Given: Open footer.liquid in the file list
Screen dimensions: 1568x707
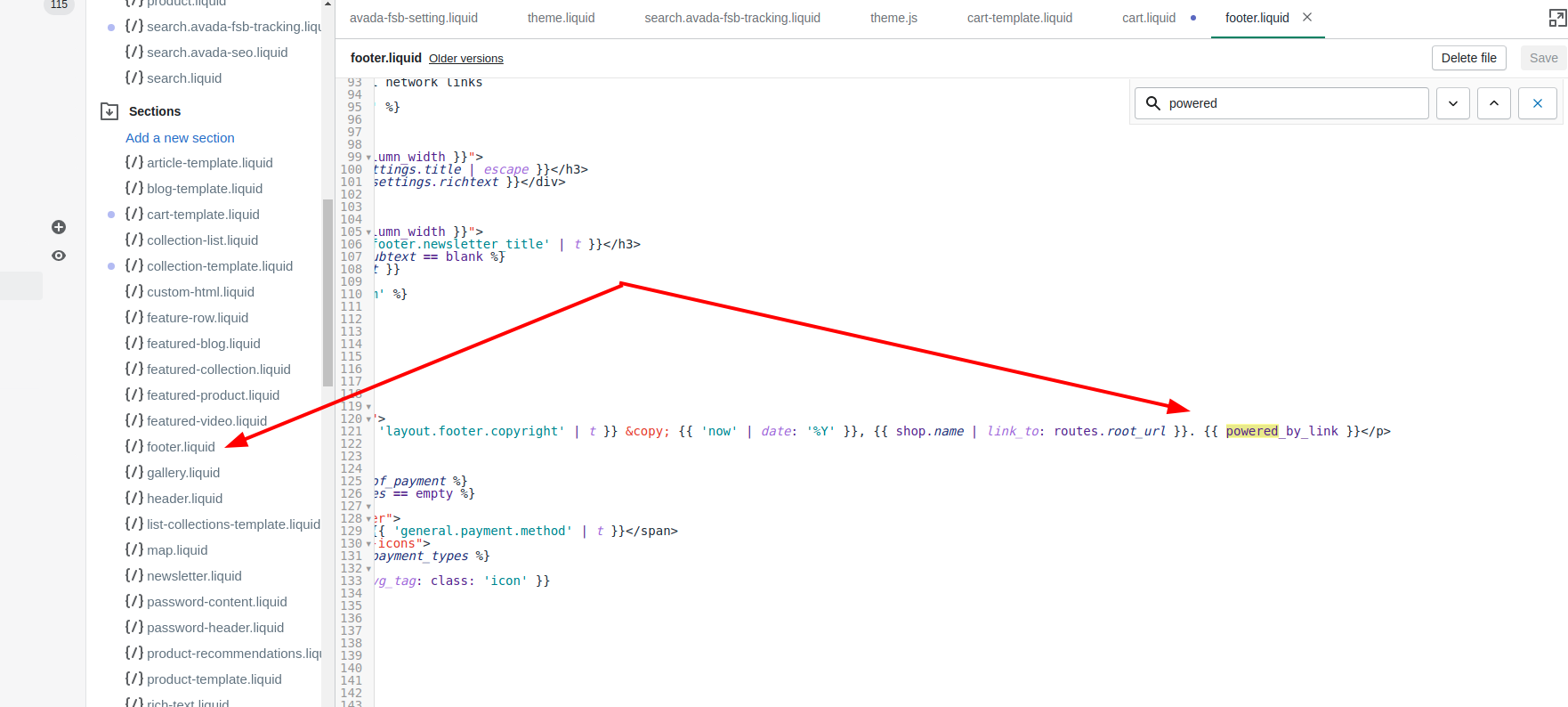Looking at the screenshot, I should 181,446.
